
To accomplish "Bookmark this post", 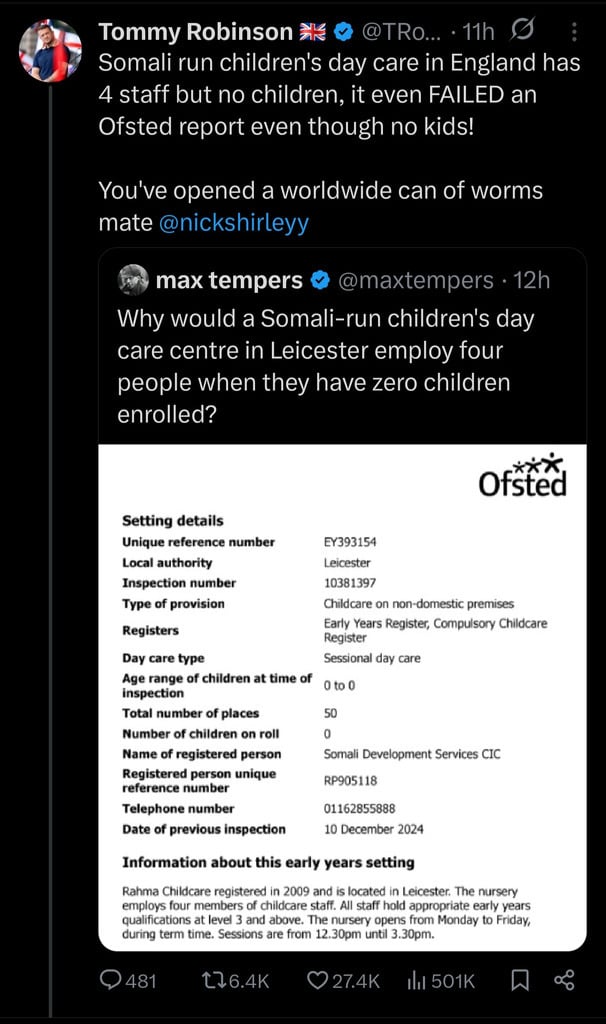I will pyautogui.click(x=520, y=980).
